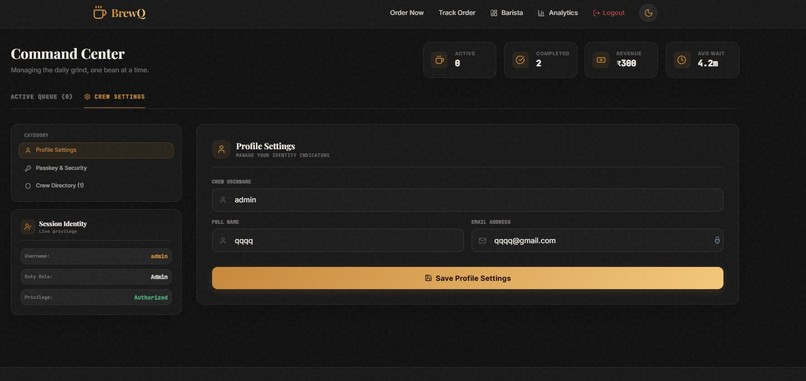Select the Avg Wait value 4.2m
The height and width of the screenshot is (381, 806).
click(x=708, y=63)
